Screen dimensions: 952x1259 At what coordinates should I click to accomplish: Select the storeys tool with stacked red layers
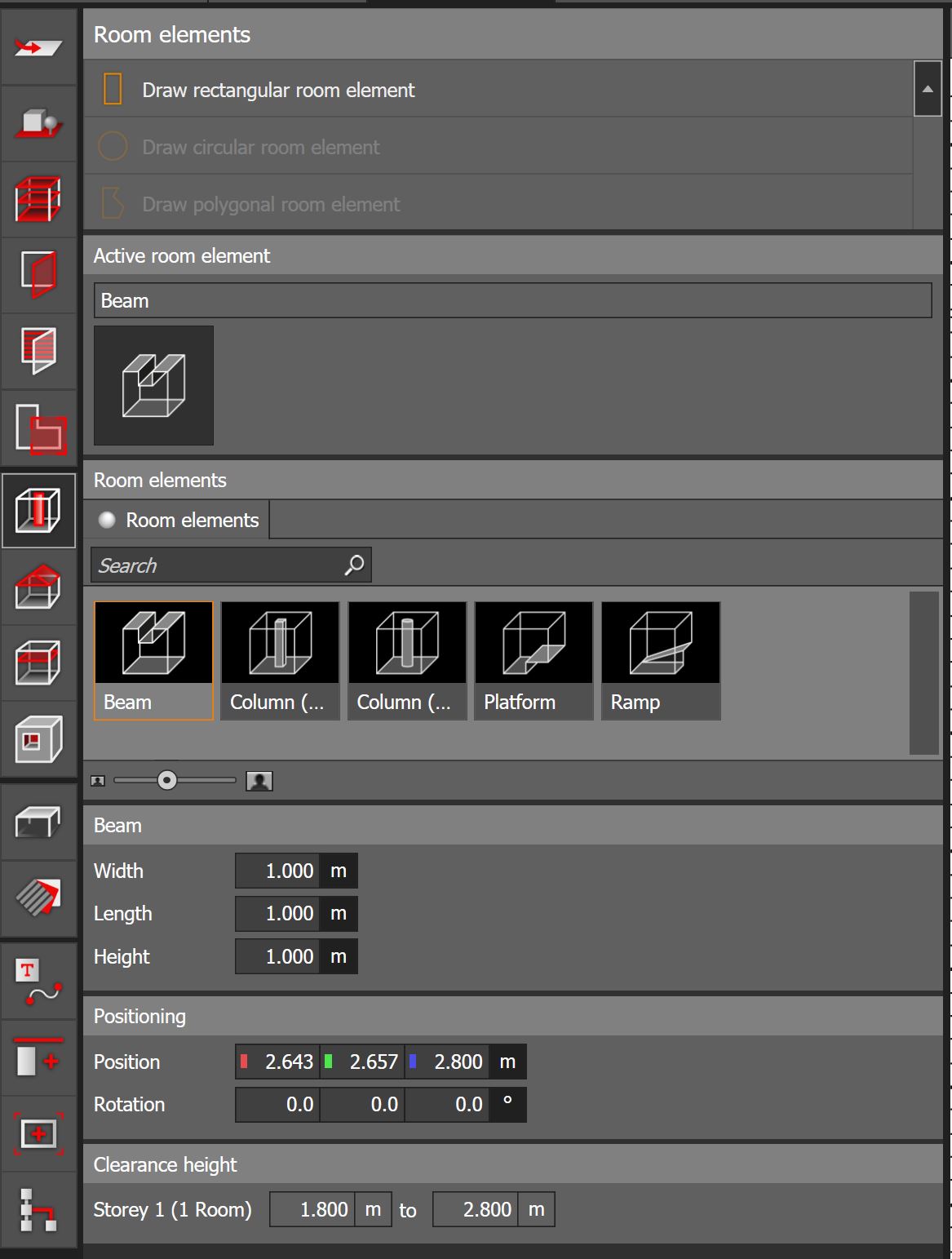coord(38,199)
